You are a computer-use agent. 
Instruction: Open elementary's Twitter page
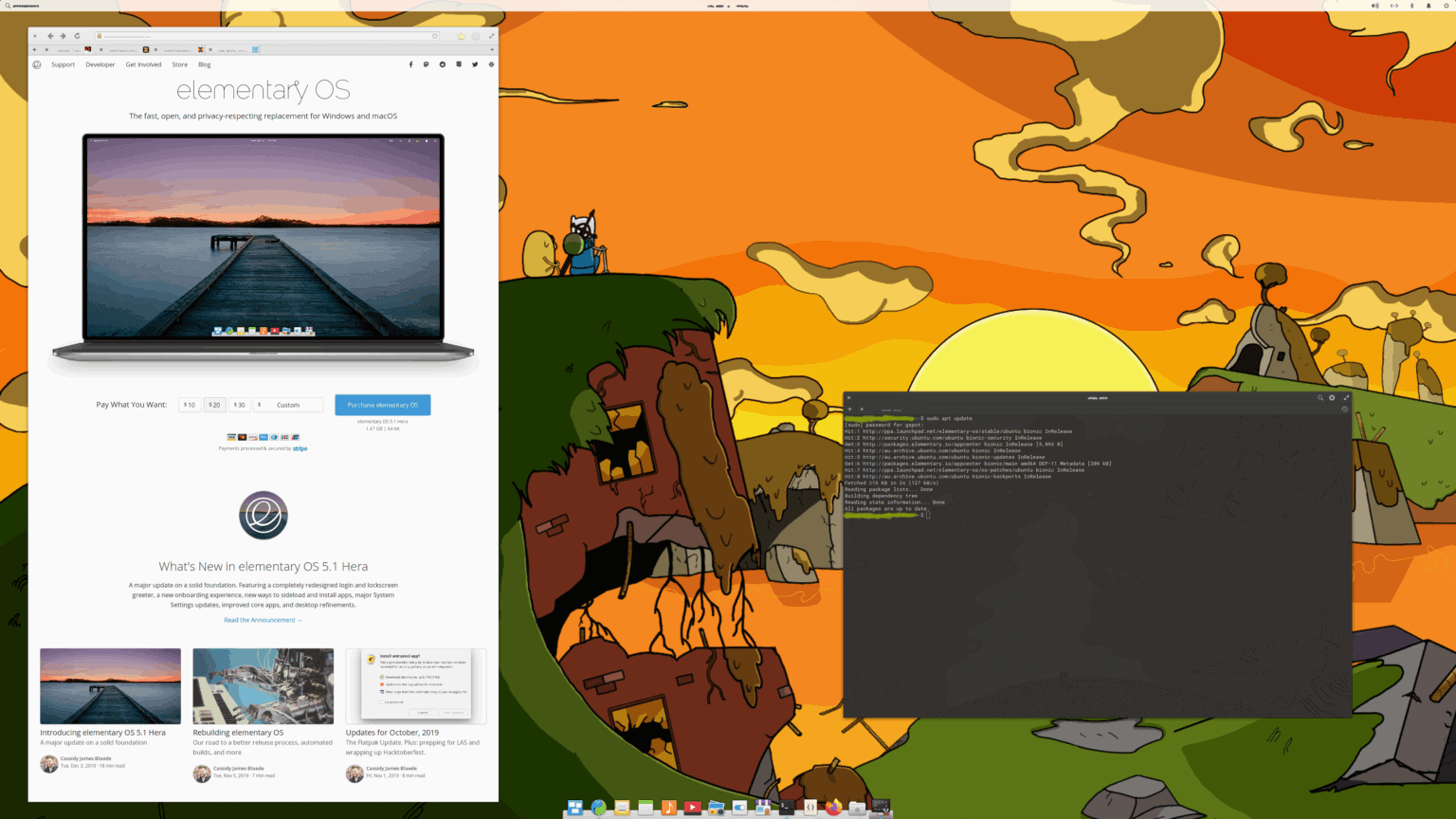point(475,64)
